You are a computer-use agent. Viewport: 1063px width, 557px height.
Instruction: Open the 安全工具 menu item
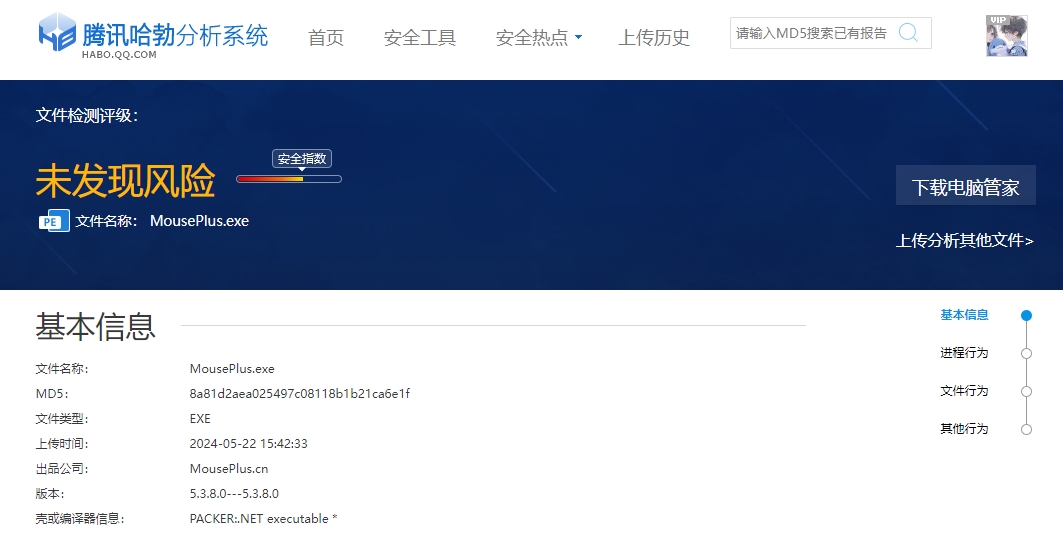click(420, 38)
